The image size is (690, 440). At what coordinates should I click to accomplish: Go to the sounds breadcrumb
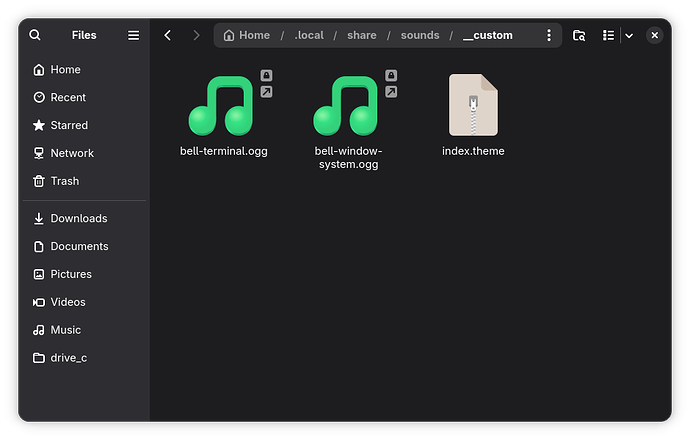click(420, 35)
